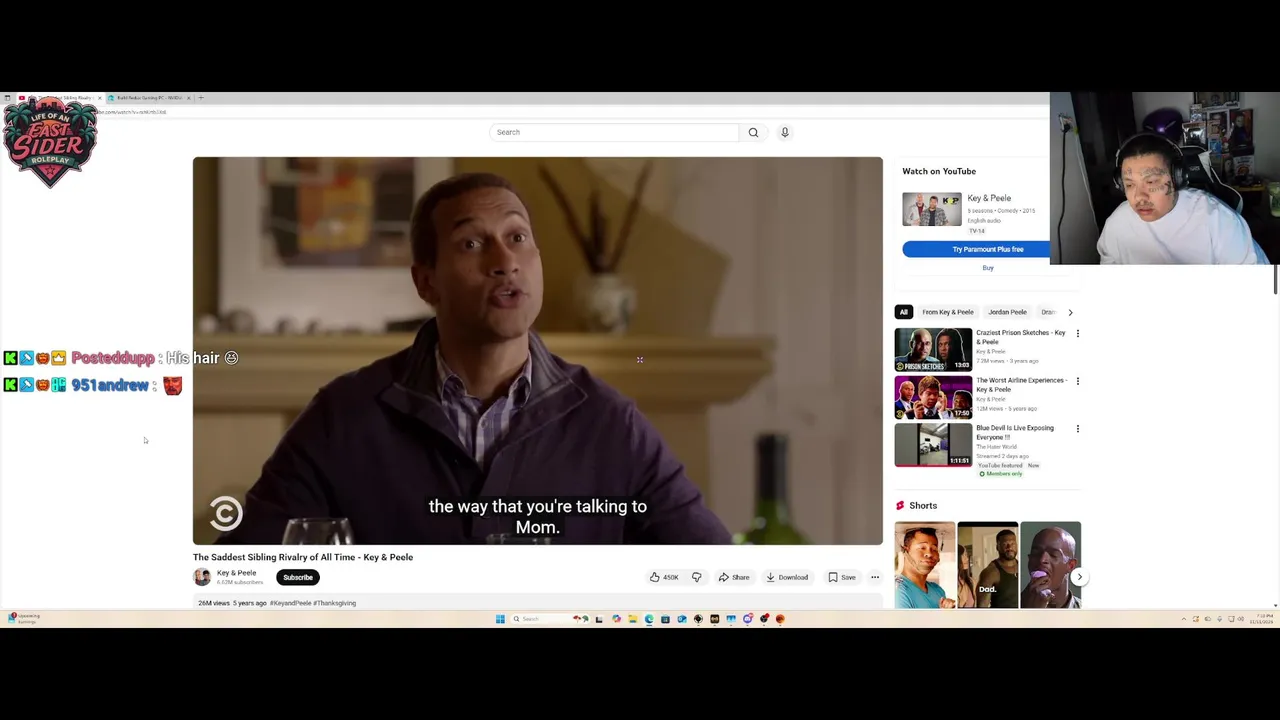
Task: Open the Key & Peele channel name link
Action: tap(237, 573)
